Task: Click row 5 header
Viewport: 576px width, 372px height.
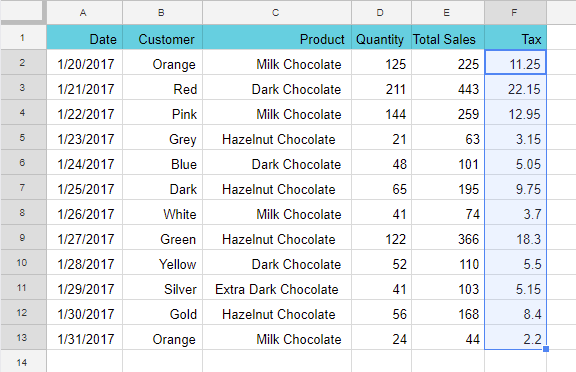Action: tap(23, 137)
